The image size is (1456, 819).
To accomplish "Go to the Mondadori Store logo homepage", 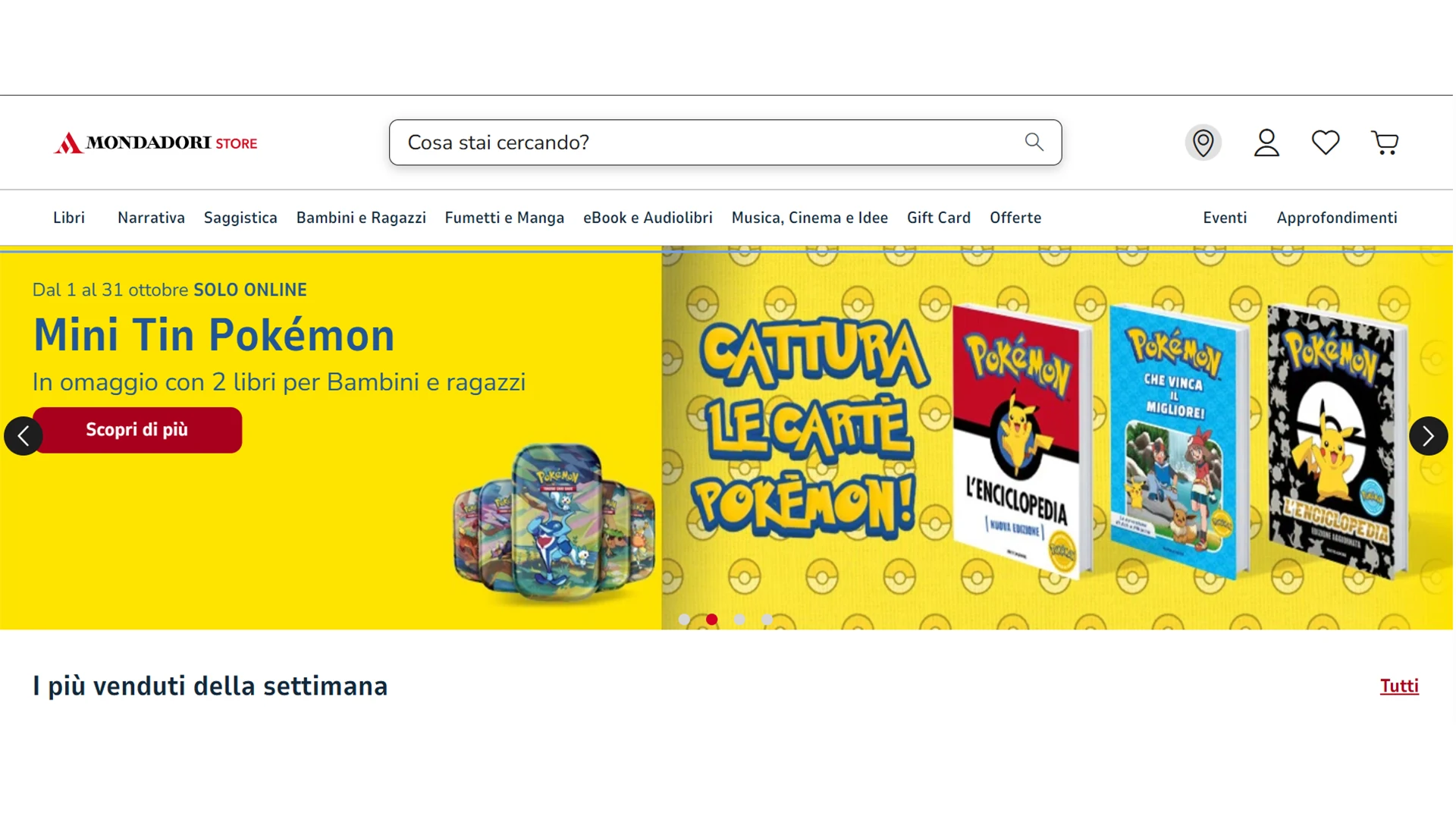I will (x=155, y=143).
